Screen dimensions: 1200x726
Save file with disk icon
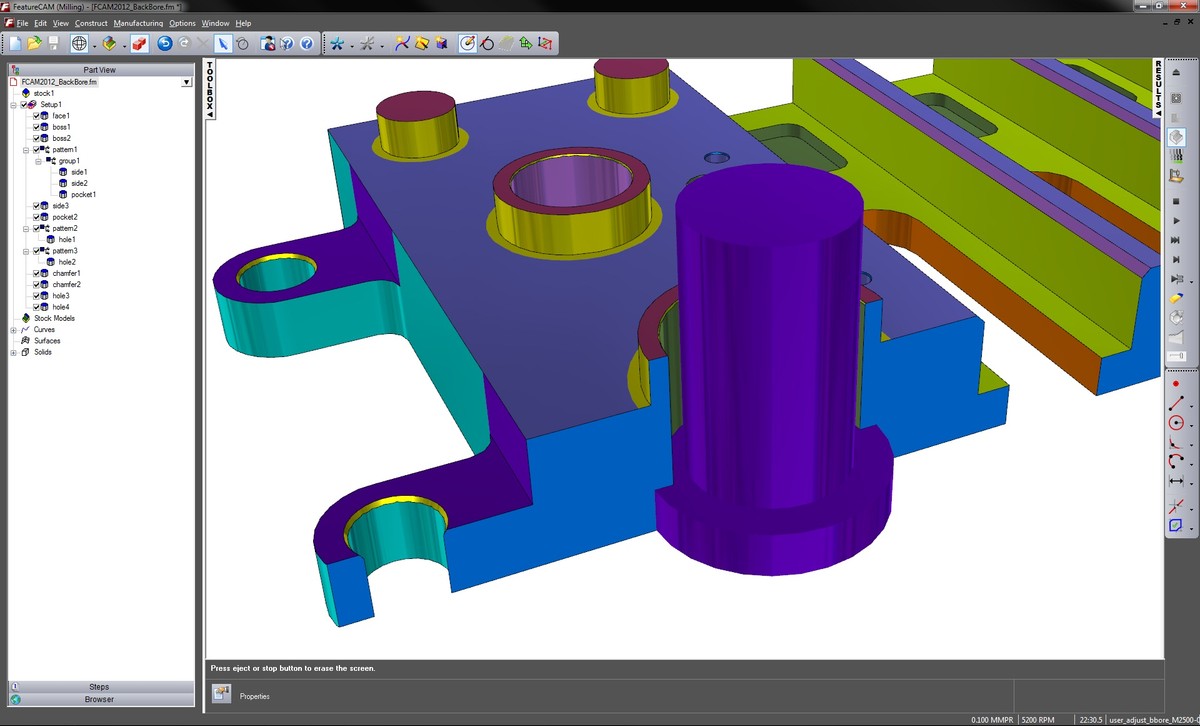tap(53, 44)
